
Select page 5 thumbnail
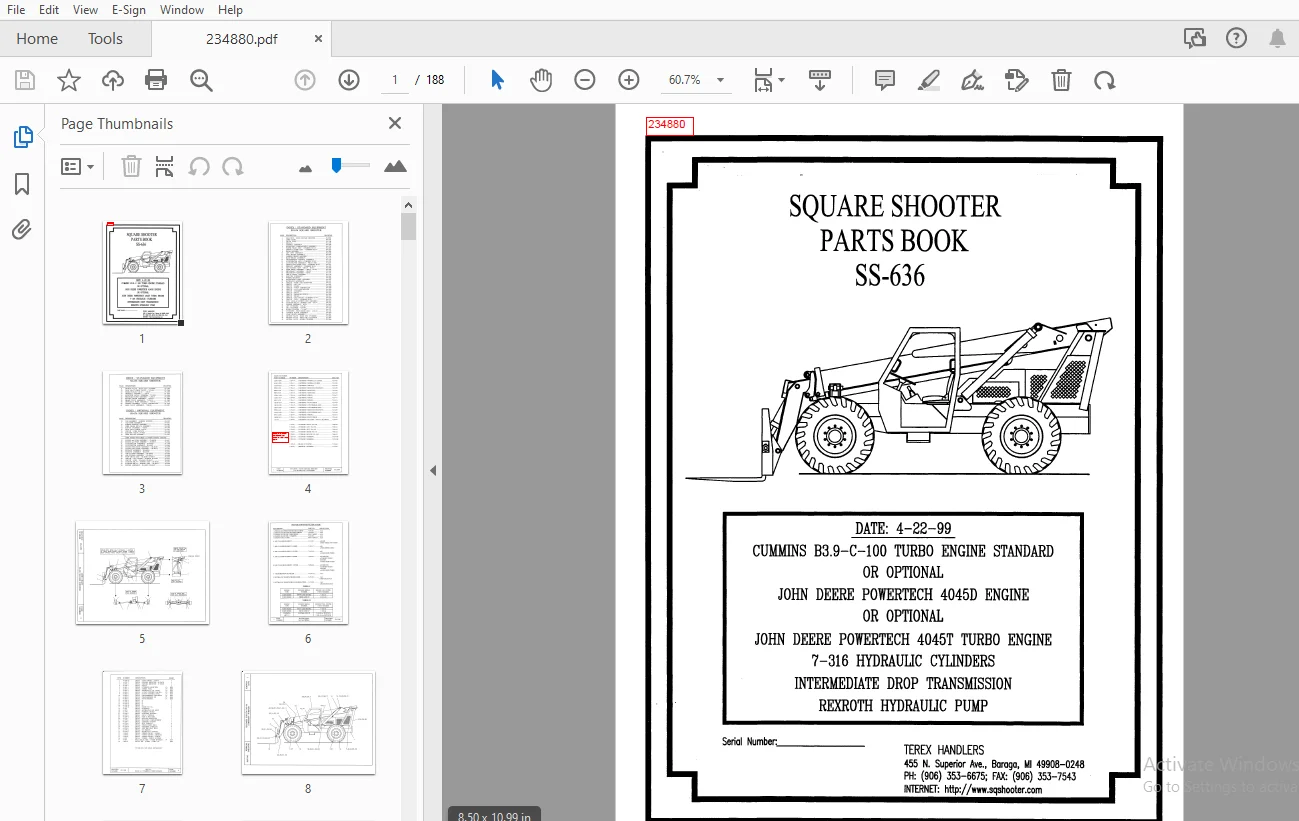142,572
